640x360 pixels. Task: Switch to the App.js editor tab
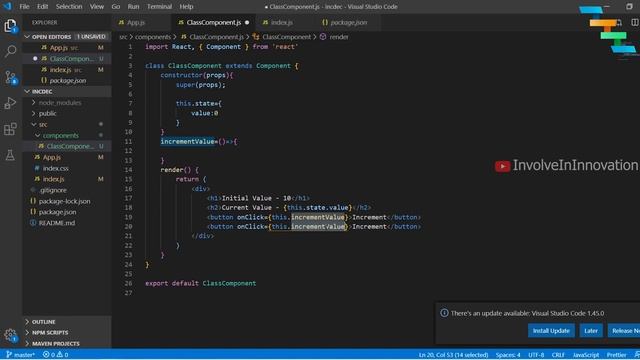(141, 22)
